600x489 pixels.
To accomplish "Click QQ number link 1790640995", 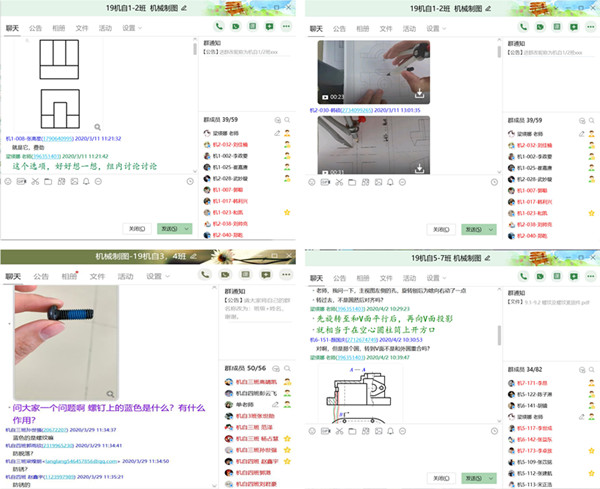I will [x=60, y=139].
